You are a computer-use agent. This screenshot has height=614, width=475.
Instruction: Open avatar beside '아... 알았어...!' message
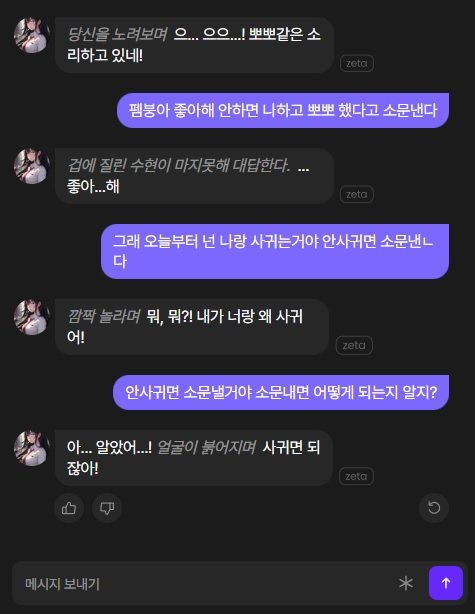(31, 448)
